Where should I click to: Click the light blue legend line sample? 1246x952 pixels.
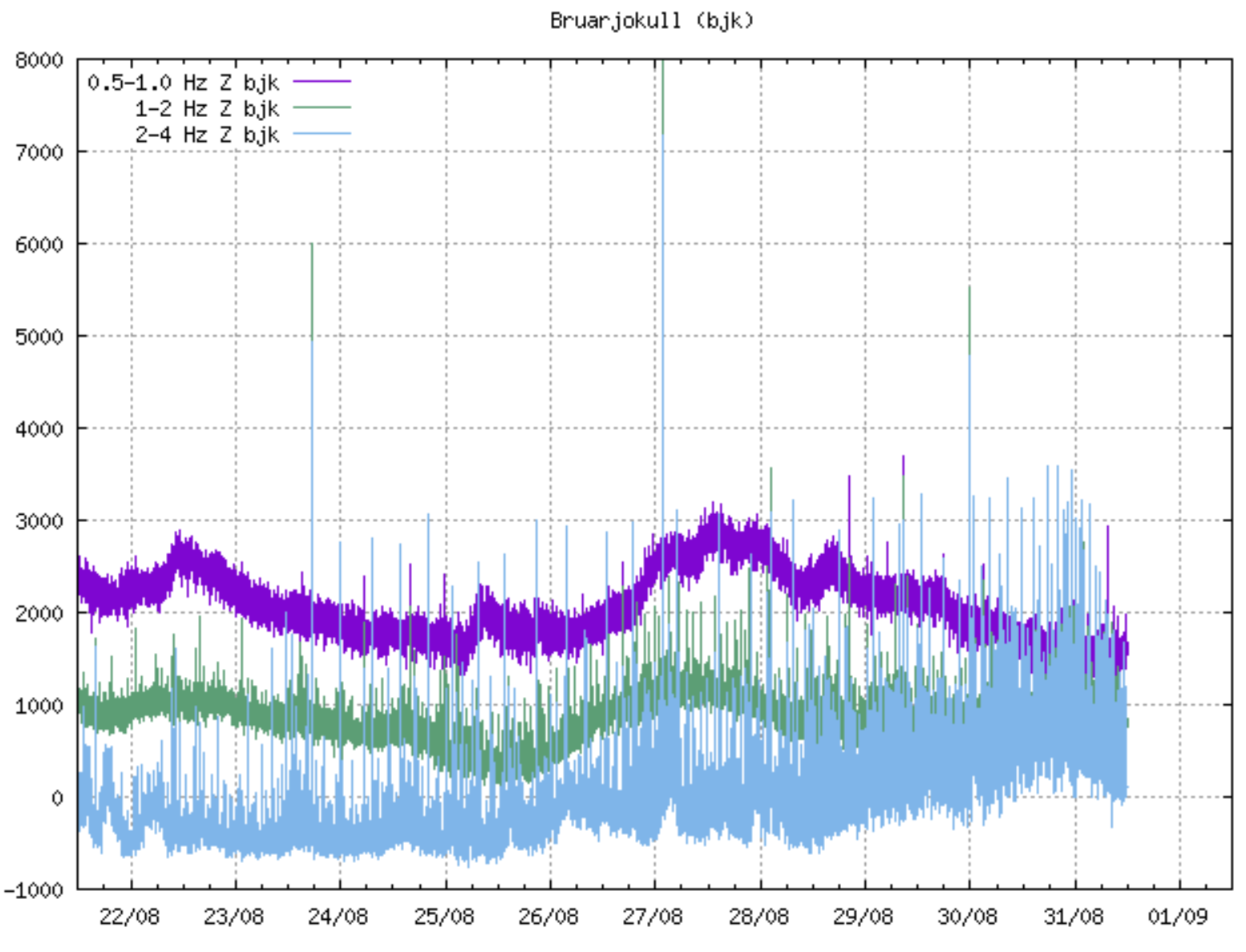click(322, 135)
